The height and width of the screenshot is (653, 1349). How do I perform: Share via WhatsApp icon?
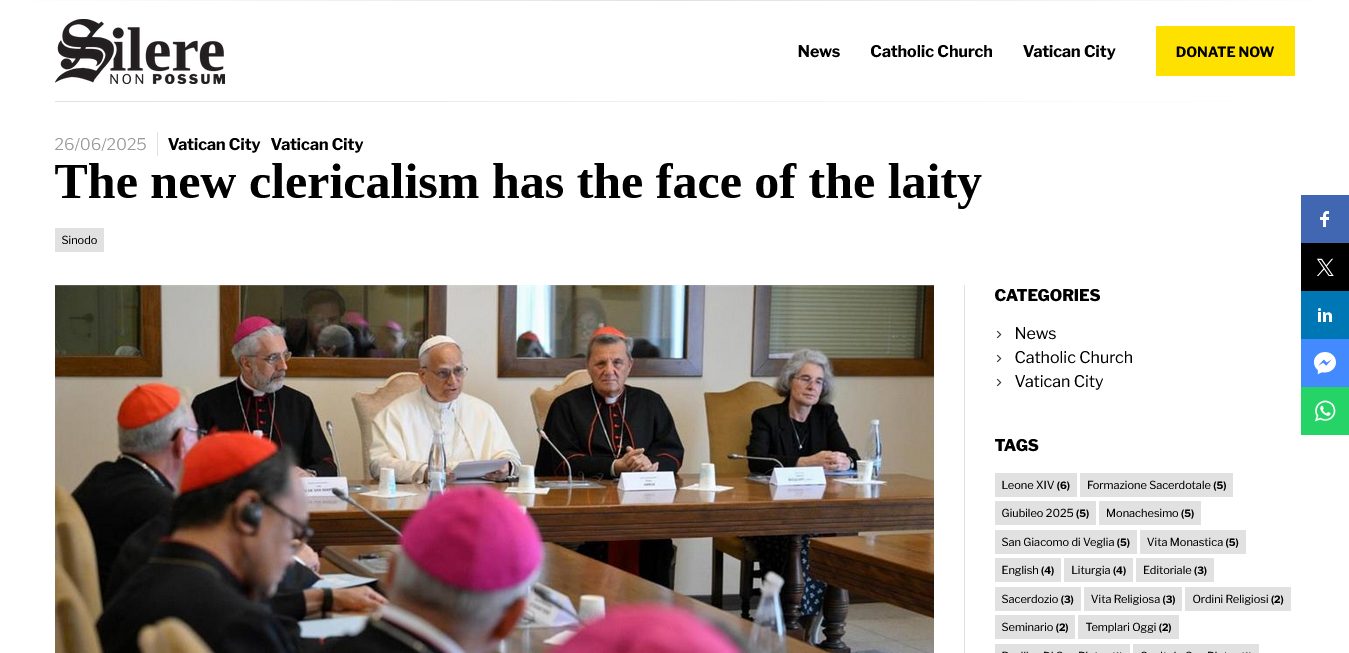pyautogui.click(x=1324, y=411)
